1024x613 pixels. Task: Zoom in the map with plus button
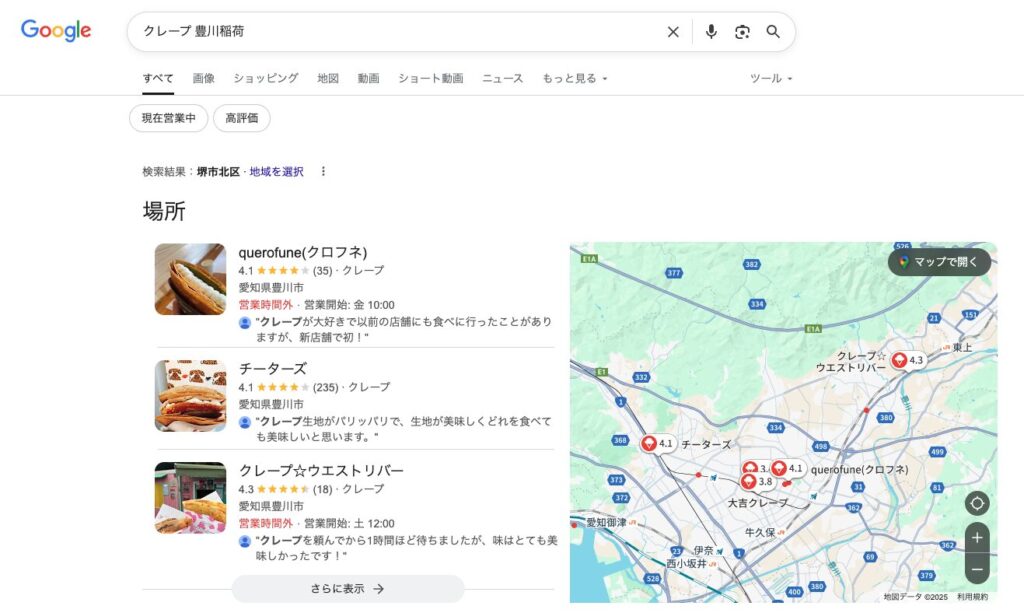coord(977,538)
